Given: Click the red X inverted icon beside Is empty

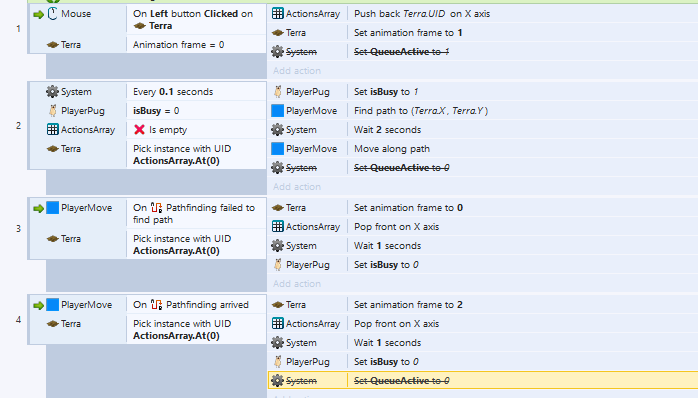Looking at the screenshot, I should tap(139, 130).
